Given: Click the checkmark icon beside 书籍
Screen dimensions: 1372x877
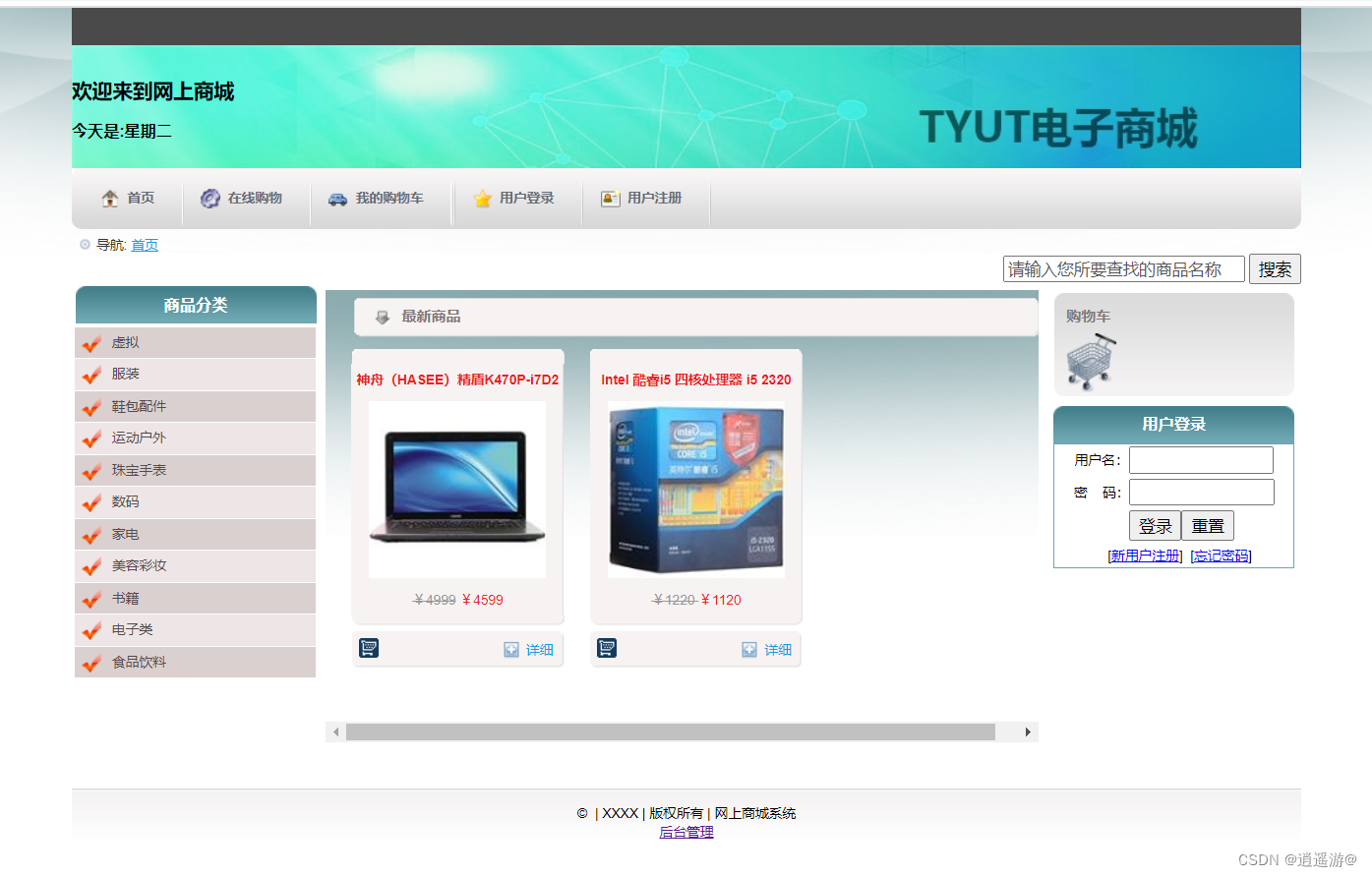Looking at the screenshot, I should [x=91, y=599].
